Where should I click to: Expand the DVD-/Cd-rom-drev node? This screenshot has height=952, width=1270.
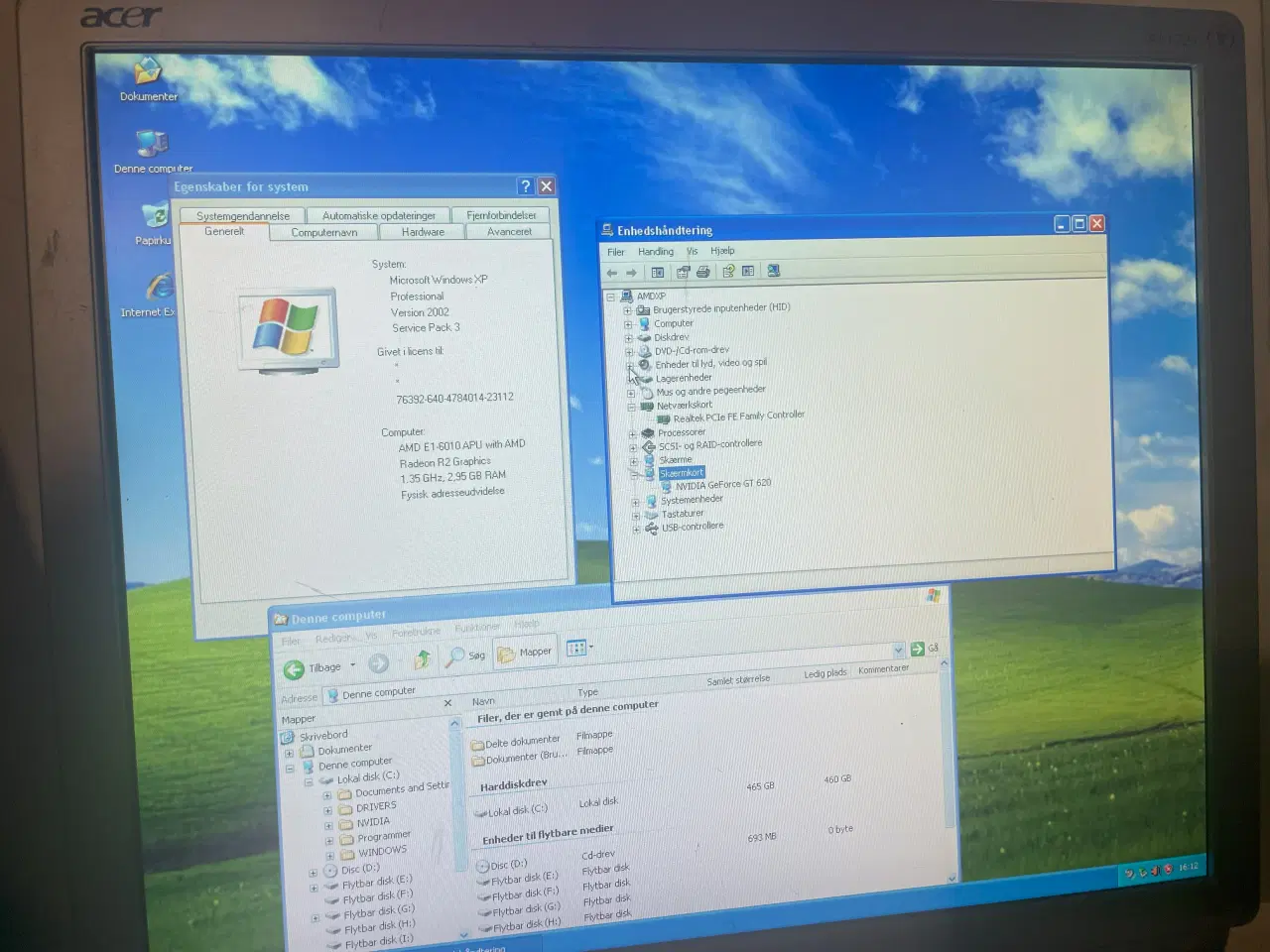pos(629,352)
